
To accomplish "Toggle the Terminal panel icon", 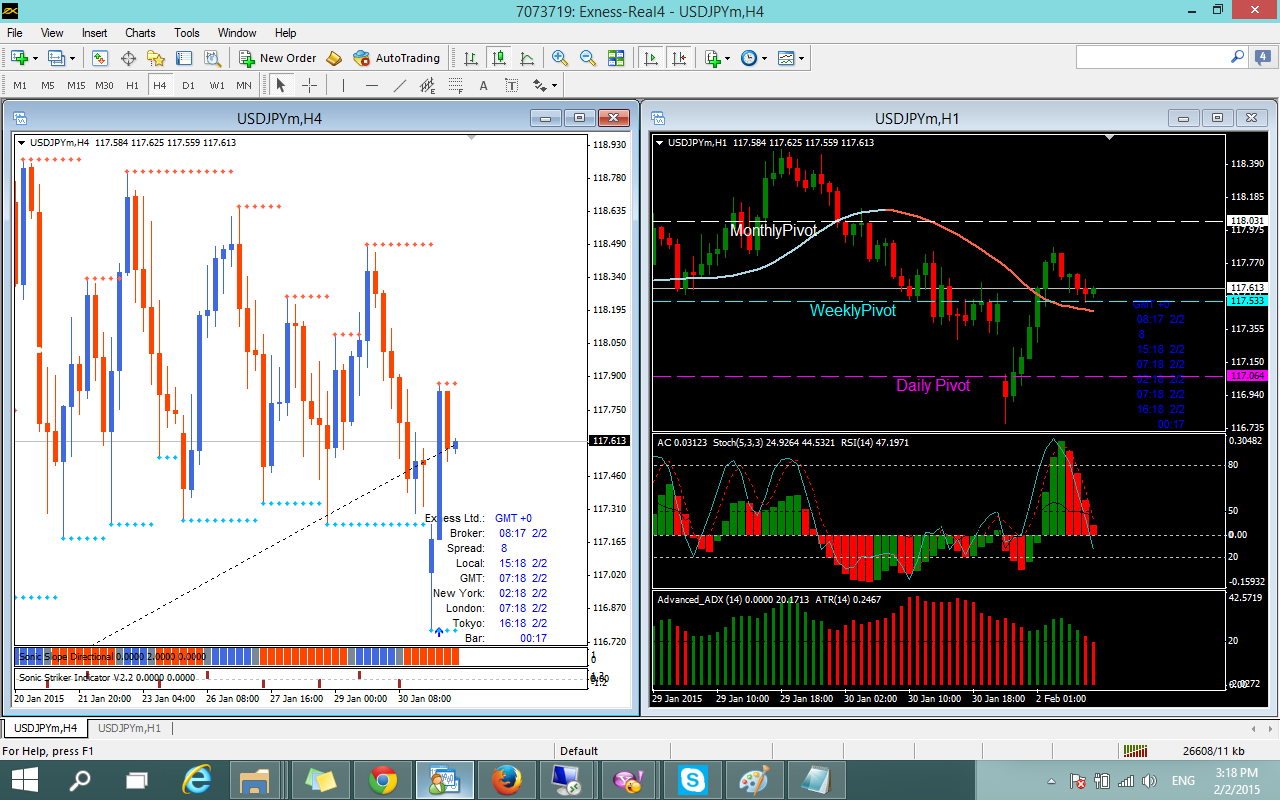I will pyautogui.click(x=184, y=58).
